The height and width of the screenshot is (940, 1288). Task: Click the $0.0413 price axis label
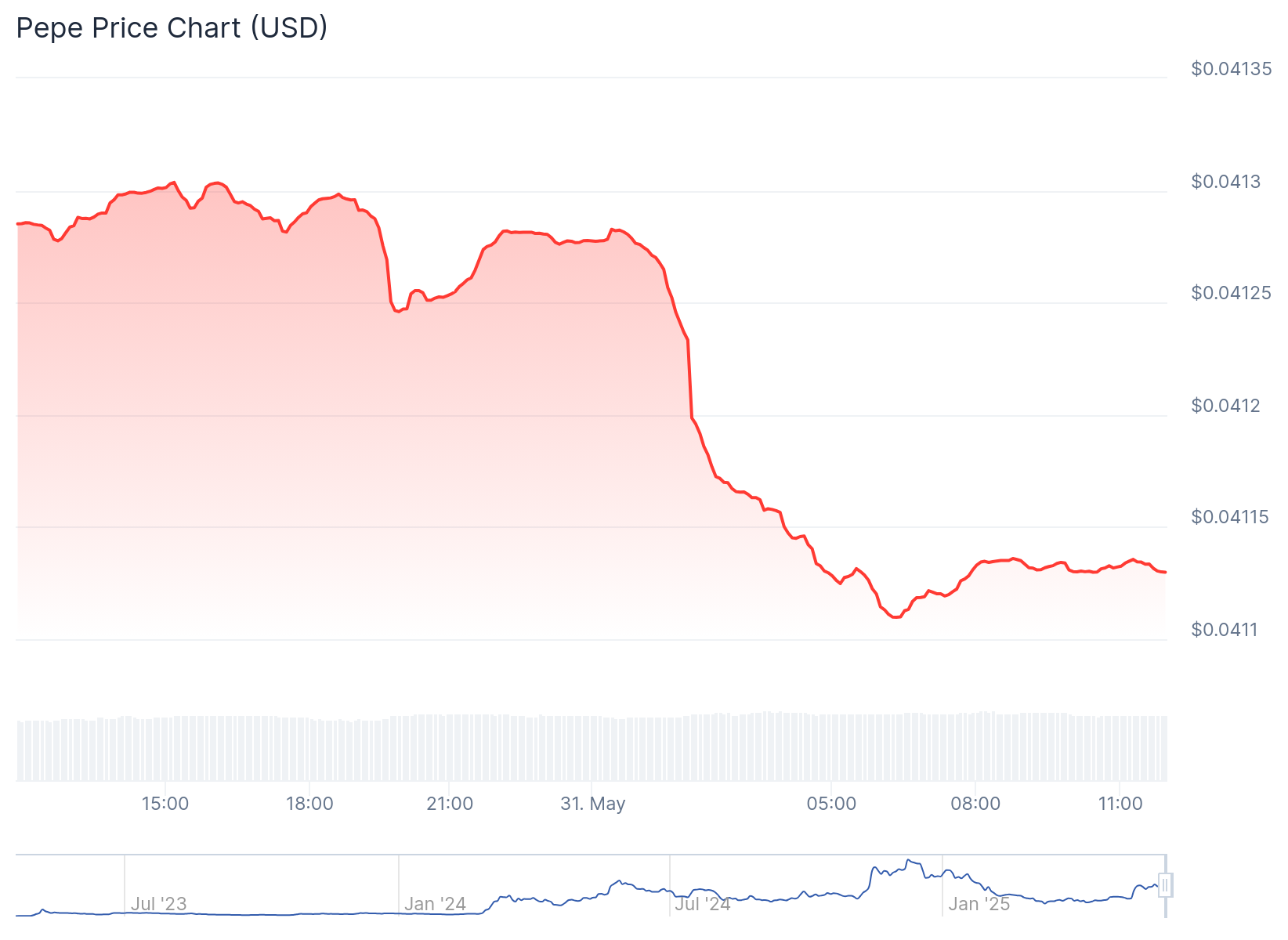[x=1226, y=182]
